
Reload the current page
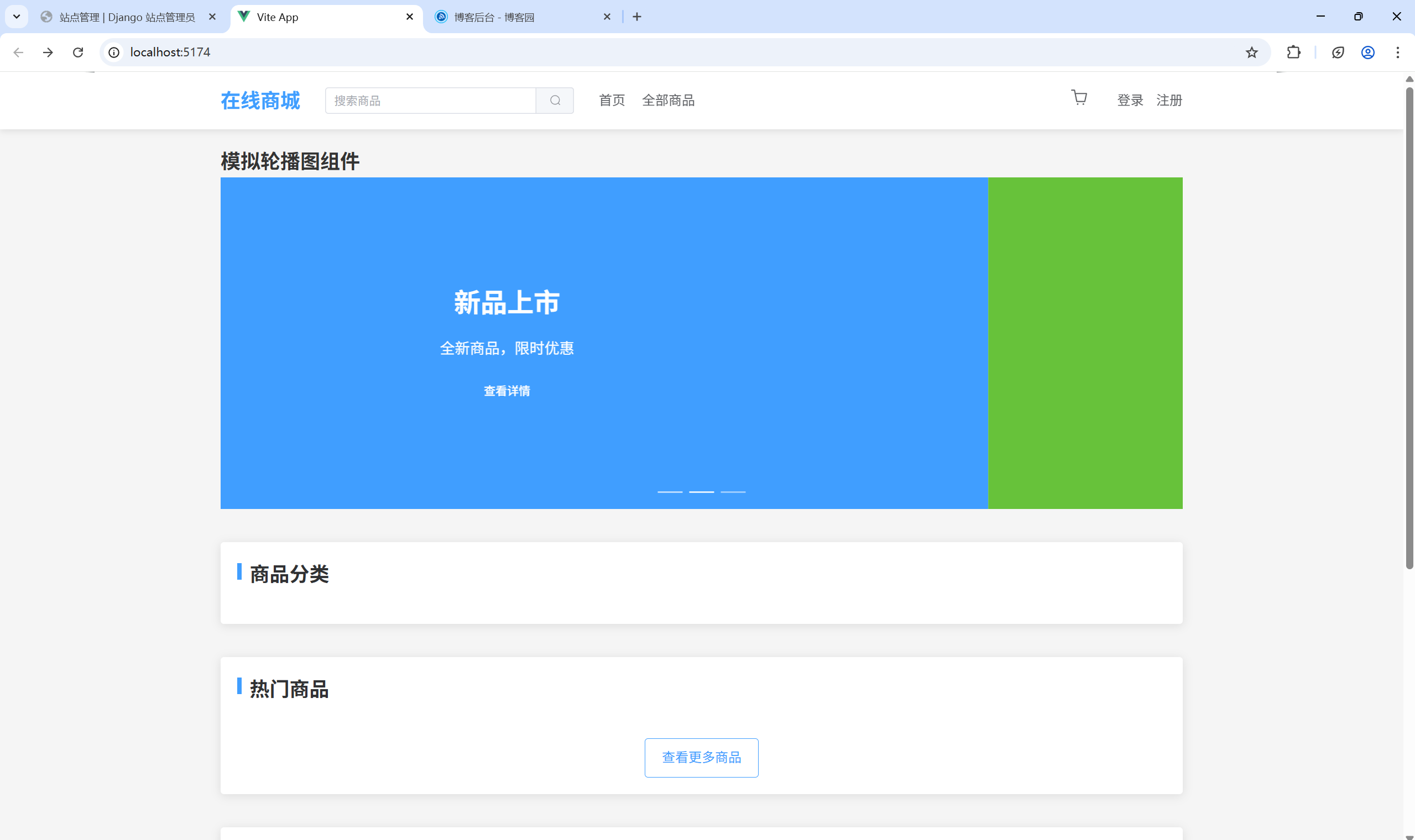[78, 53]
